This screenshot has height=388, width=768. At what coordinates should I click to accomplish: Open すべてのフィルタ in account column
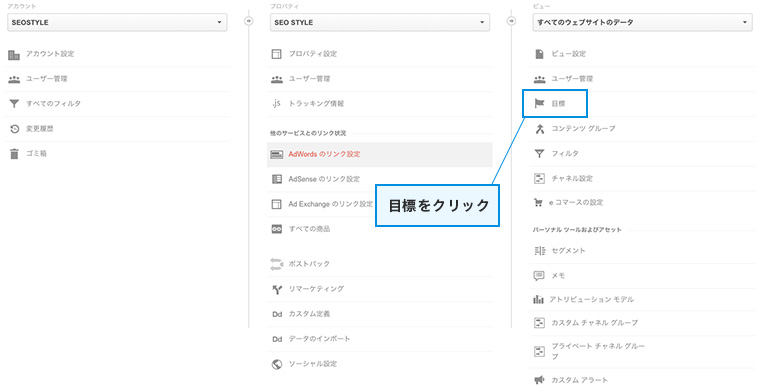pyautogui.click(x=53, y=103)
